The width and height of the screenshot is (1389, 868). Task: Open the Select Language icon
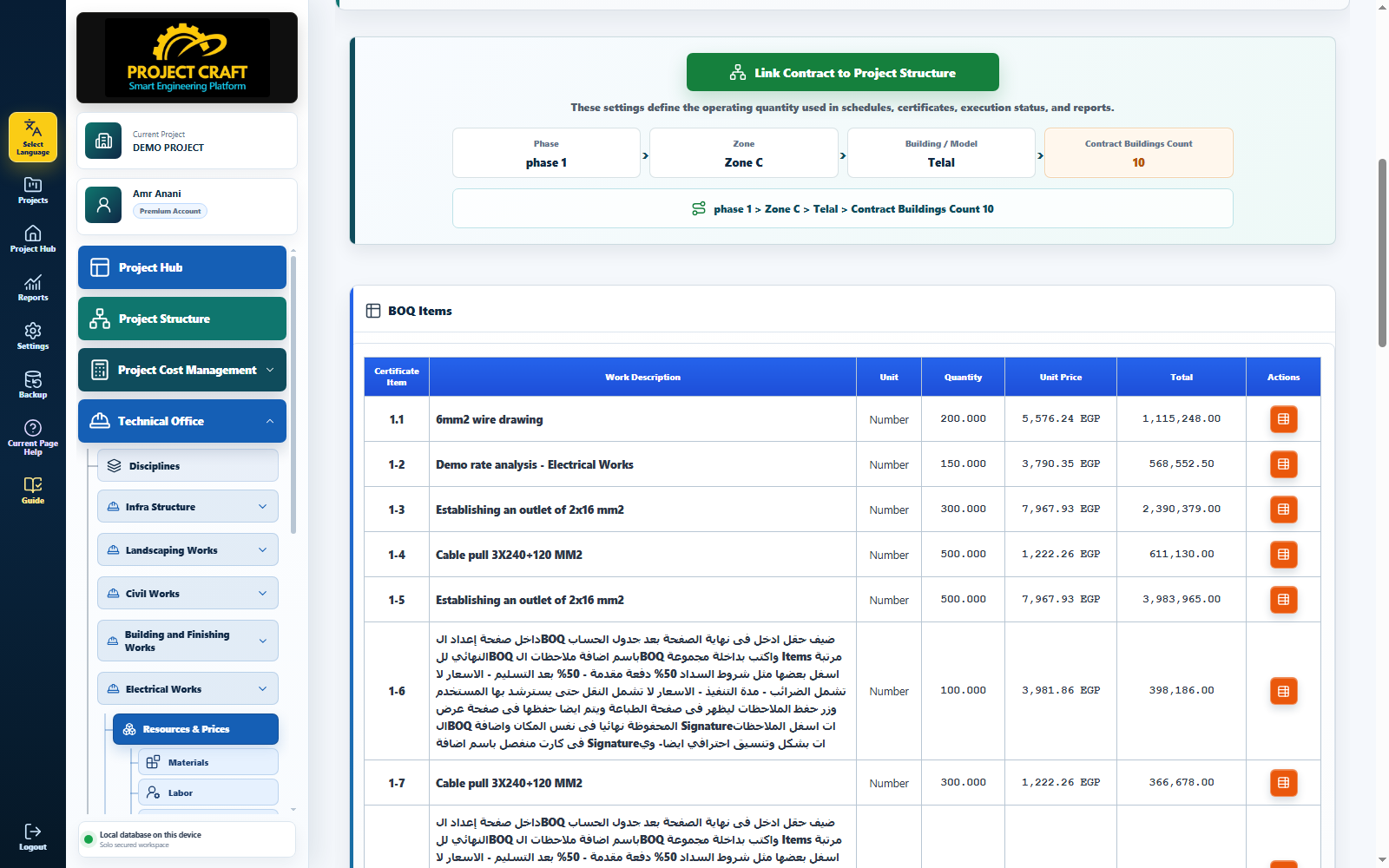click(x=33, y=137)
